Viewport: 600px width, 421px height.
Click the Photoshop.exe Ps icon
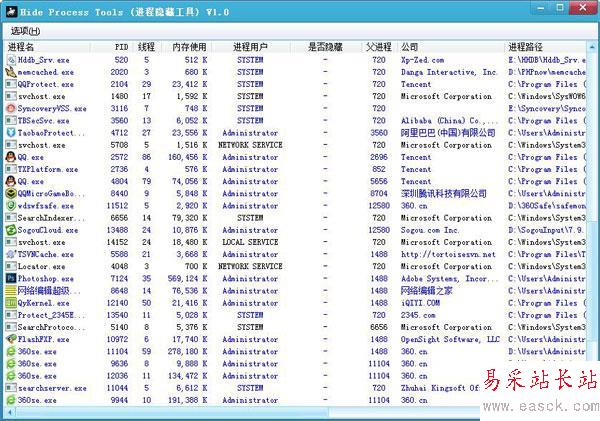(x=11, y=279)
